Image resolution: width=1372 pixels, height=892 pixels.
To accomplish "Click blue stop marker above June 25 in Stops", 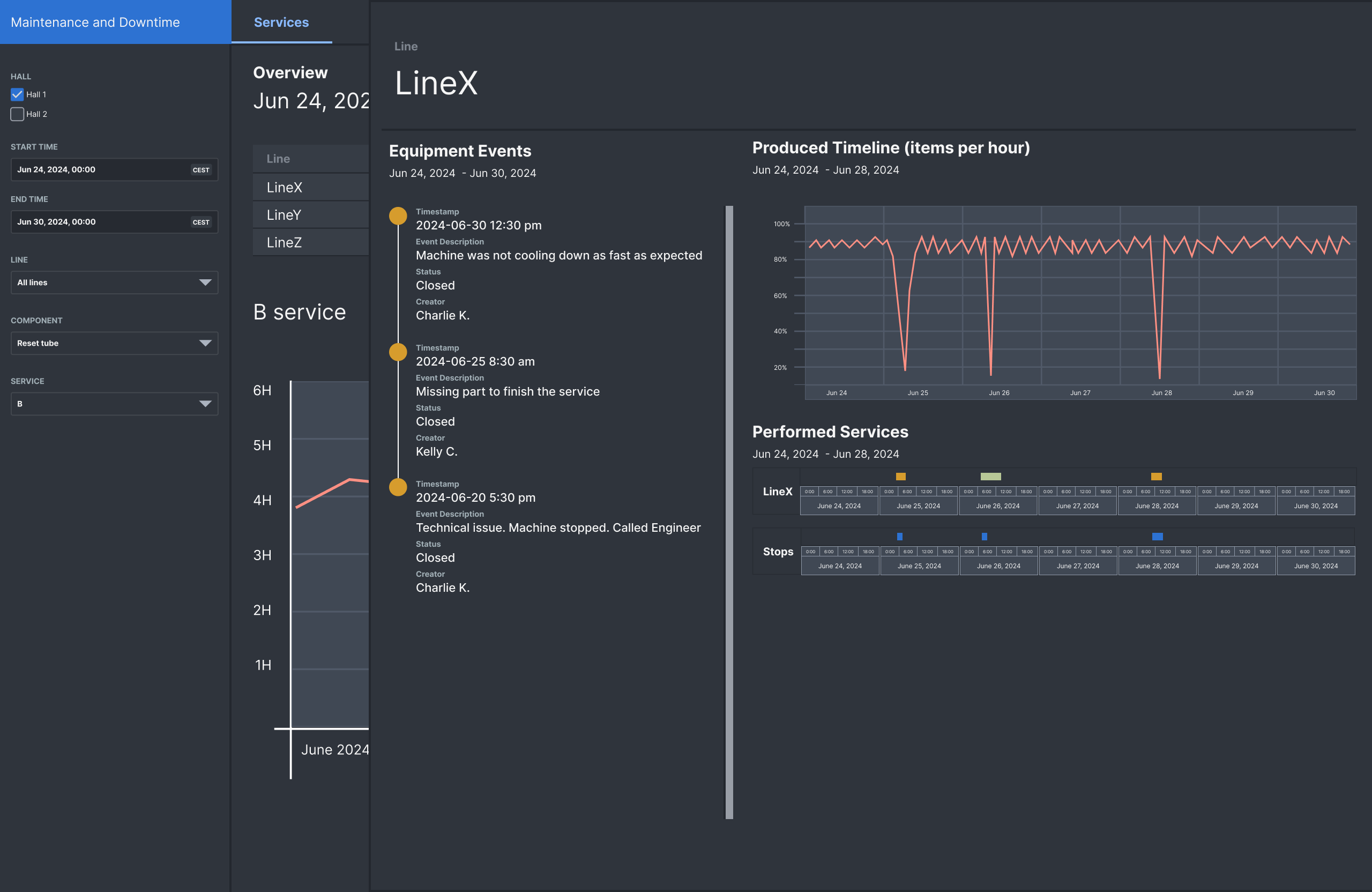I will tap(899, 536).
